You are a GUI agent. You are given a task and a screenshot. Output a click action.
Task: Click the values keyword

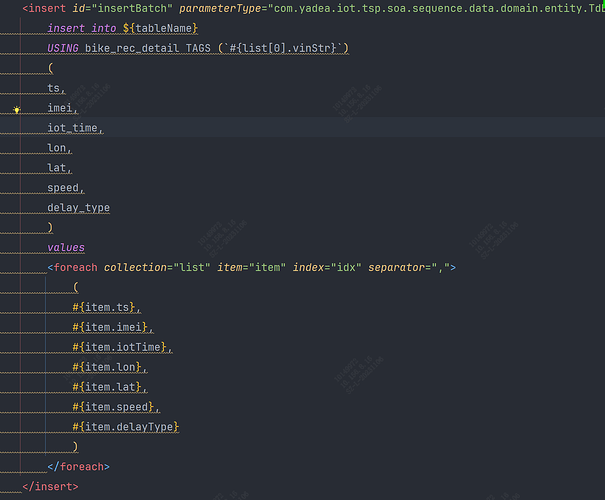tap(66, 248)
